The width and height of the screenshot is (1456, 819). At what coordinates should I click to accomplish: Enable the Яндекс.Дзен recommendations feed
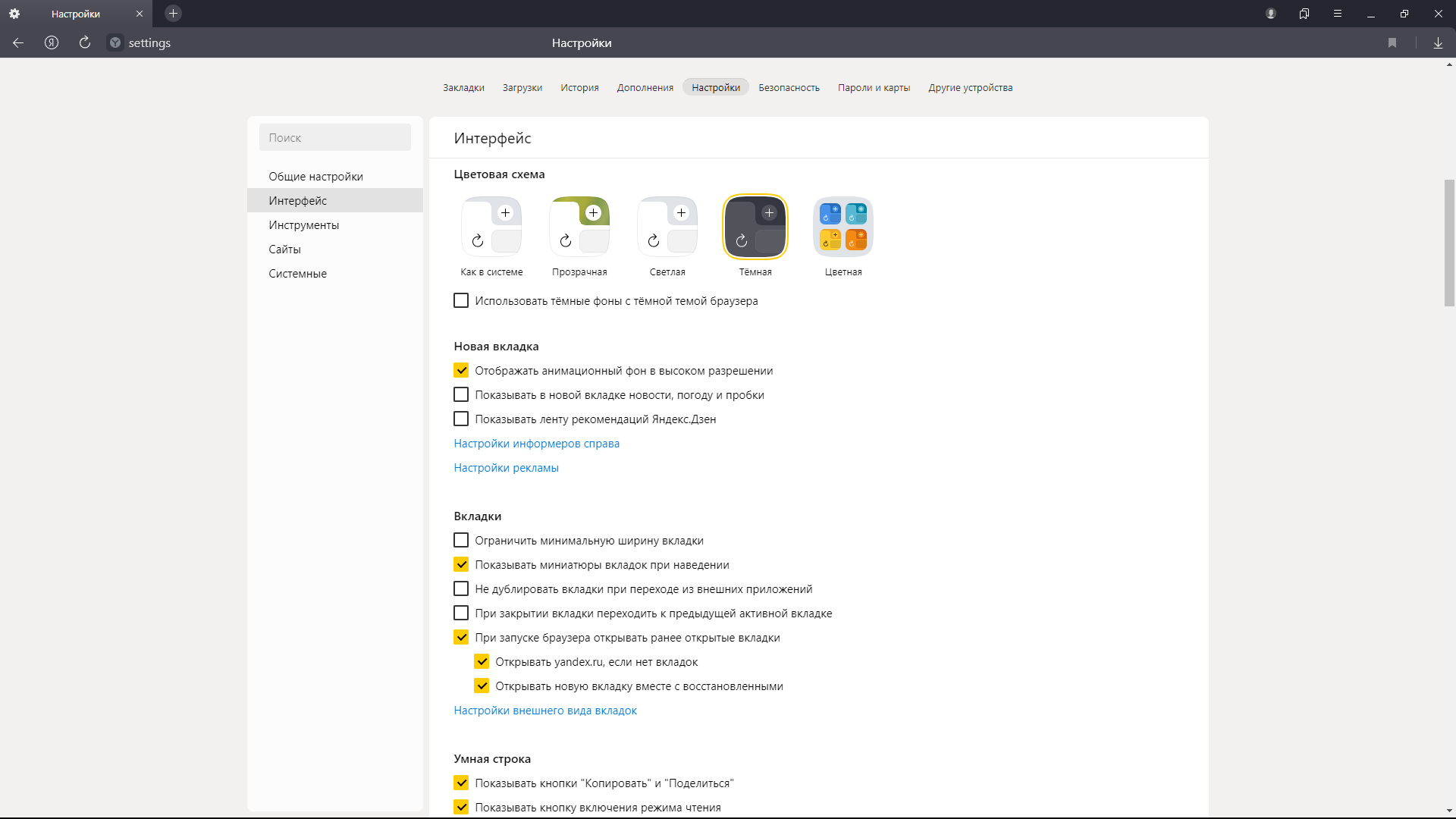pos(461,419)
